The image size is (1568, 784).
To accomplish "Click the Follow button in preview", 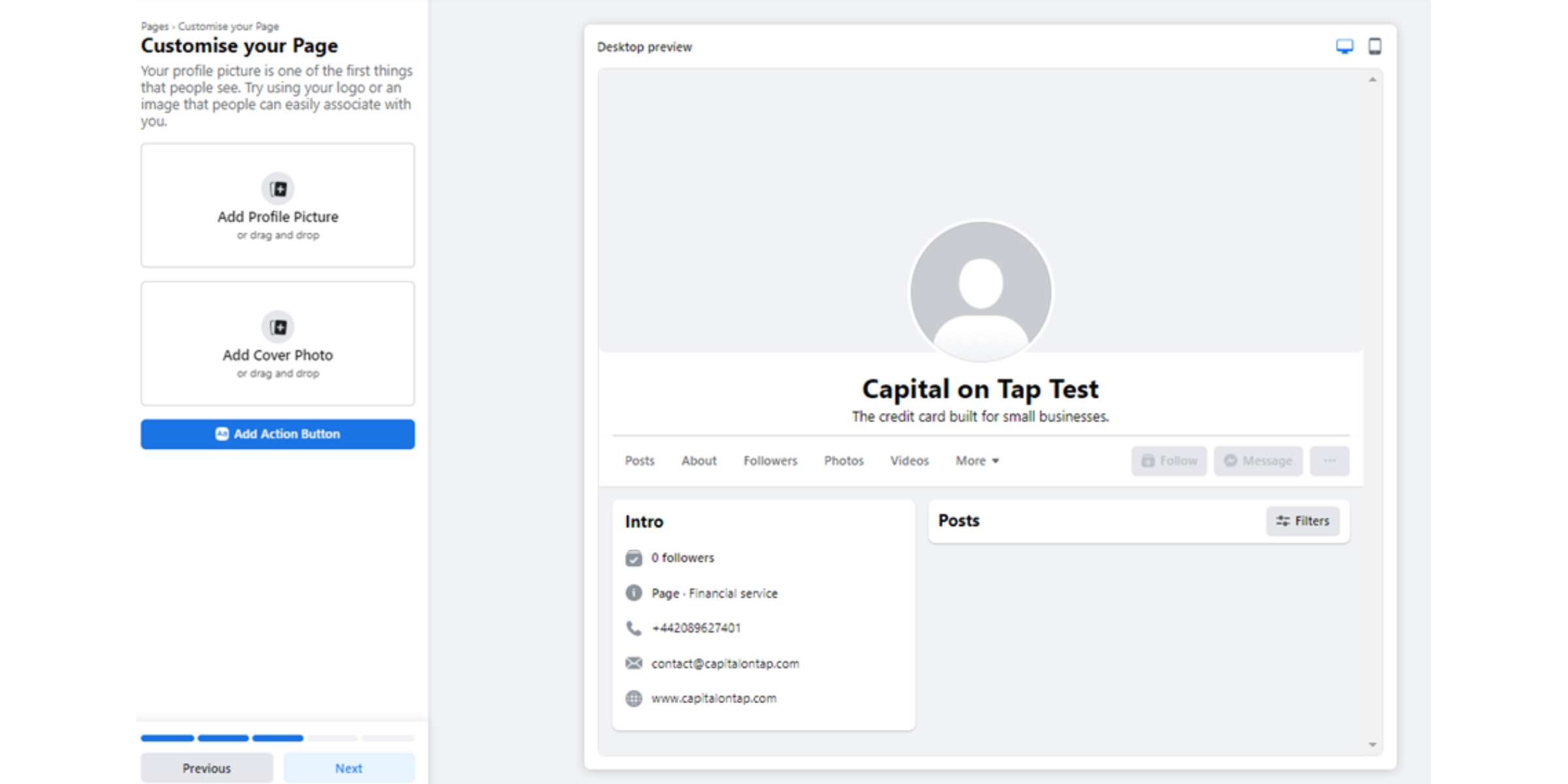I will click(1169, 461).
